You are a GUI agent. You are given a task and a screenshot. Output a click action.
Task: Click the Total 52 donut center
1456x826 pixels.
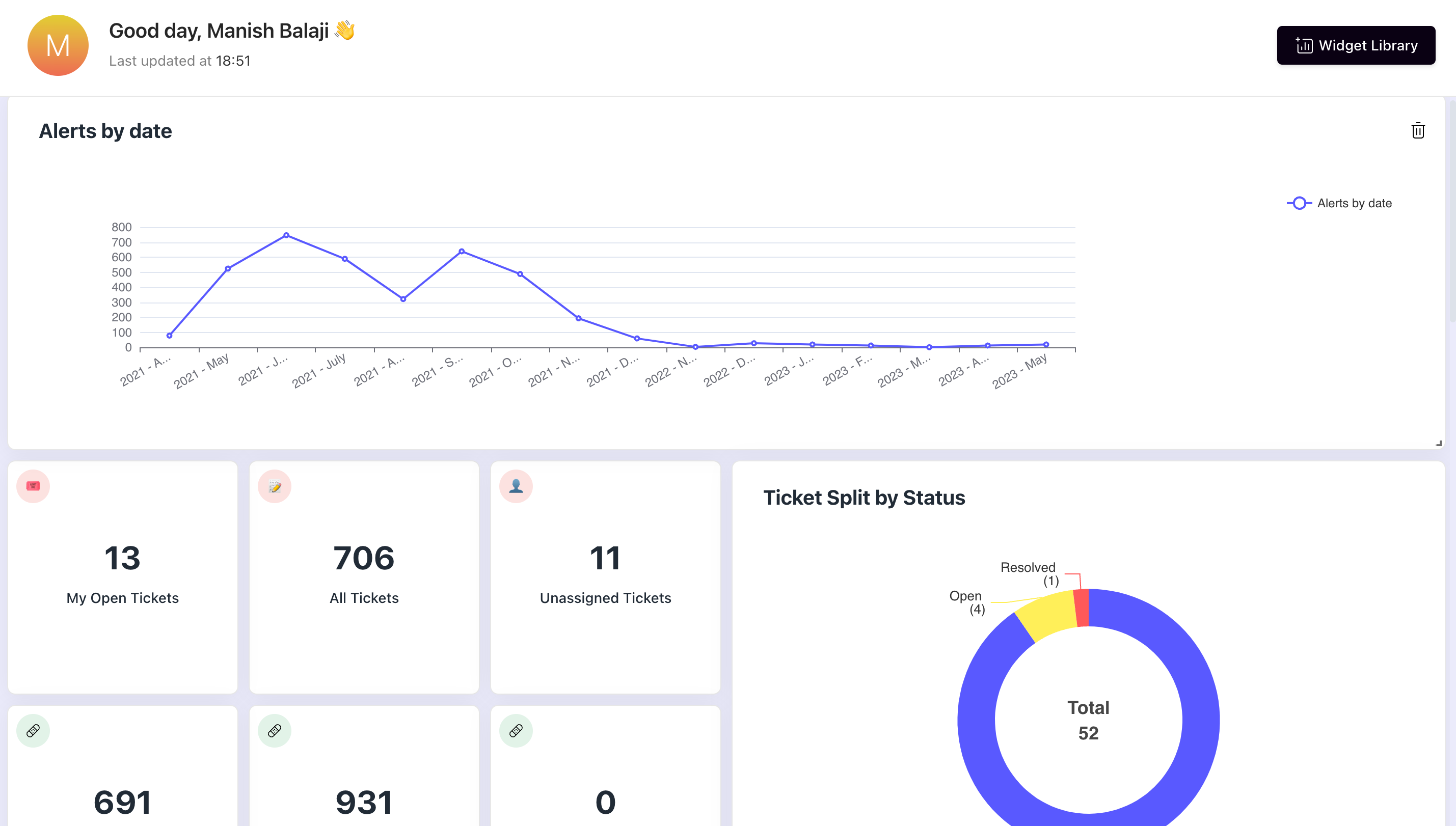pyautogui.click(x=1088, y=721)
